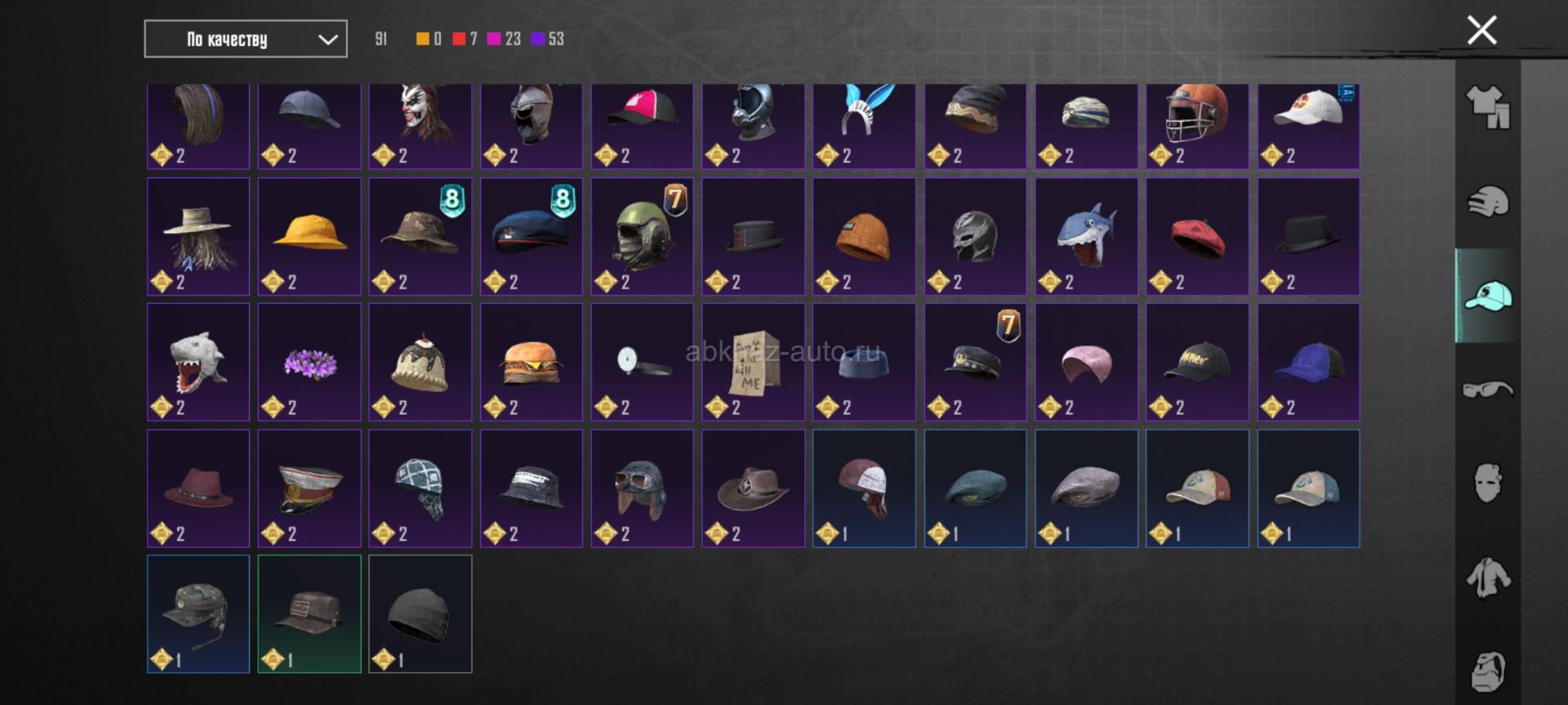Filter by the purple quality swatch

pyautogui.click(x=538, y=38)
